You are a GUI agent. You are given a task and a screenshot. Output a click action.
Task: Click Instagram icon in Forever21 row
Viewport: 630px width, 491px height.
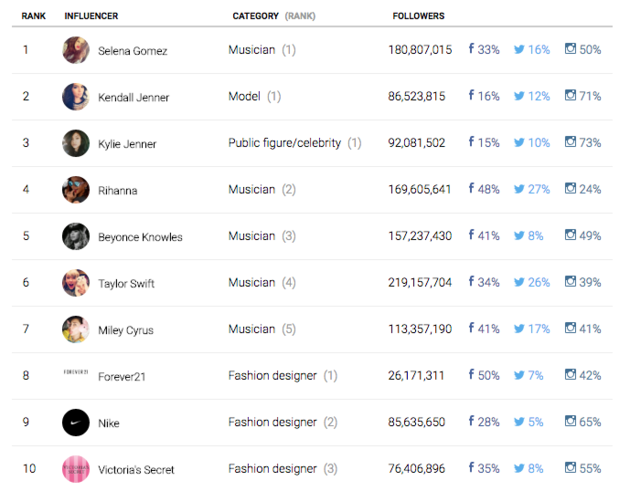pyautogui.click(x=570, y=375)
